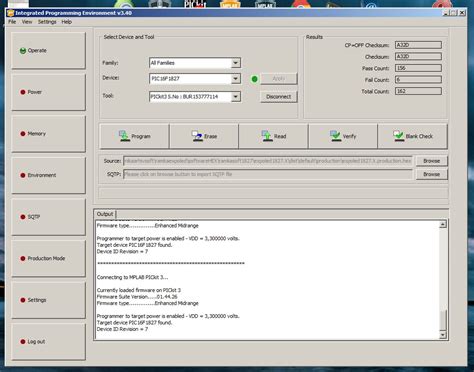Click the Program button icon

coord(124,136)
